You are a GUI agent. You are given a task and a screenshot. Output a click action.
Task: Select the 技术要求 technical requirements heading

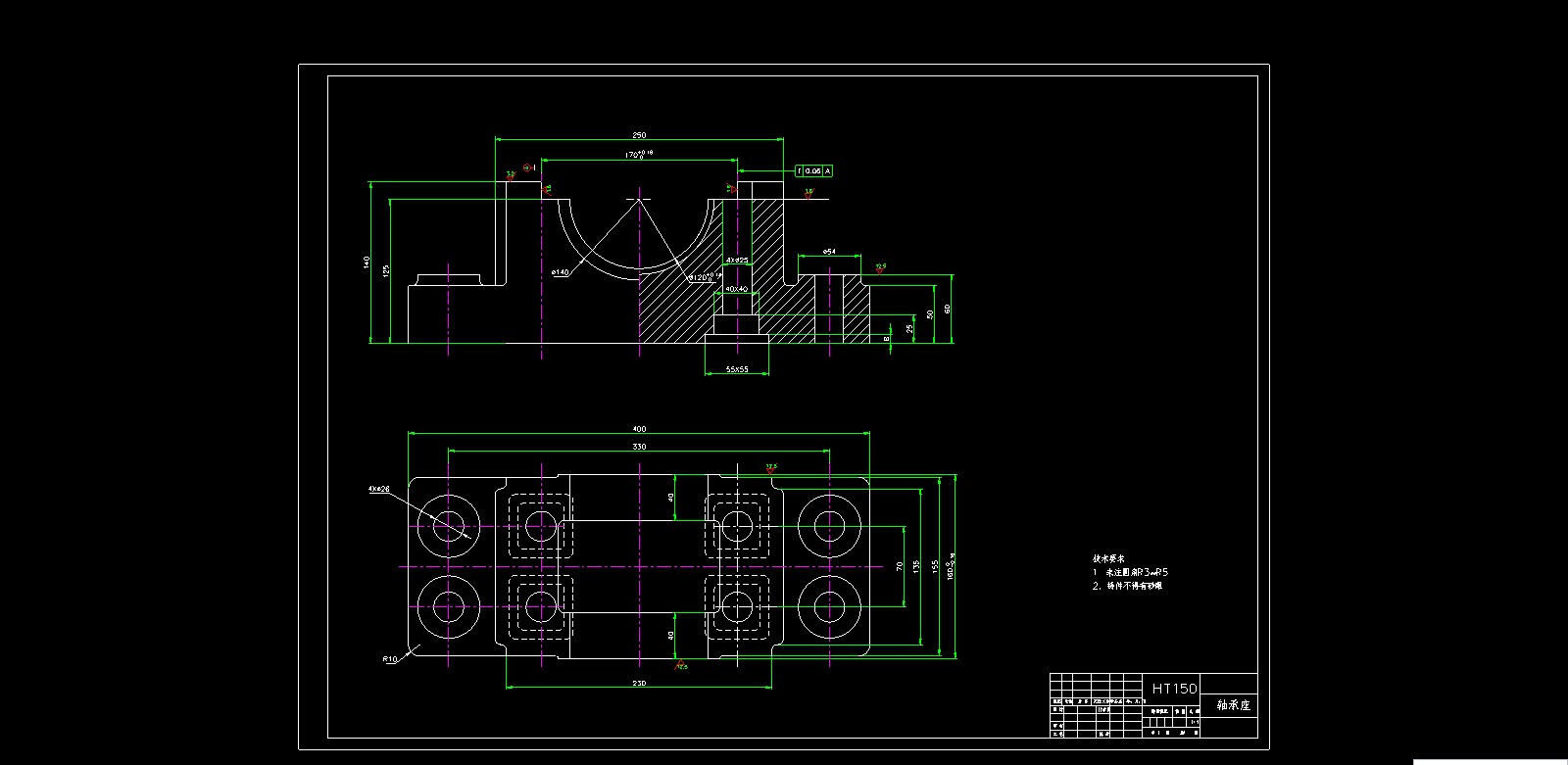(x=1108, y=557)
